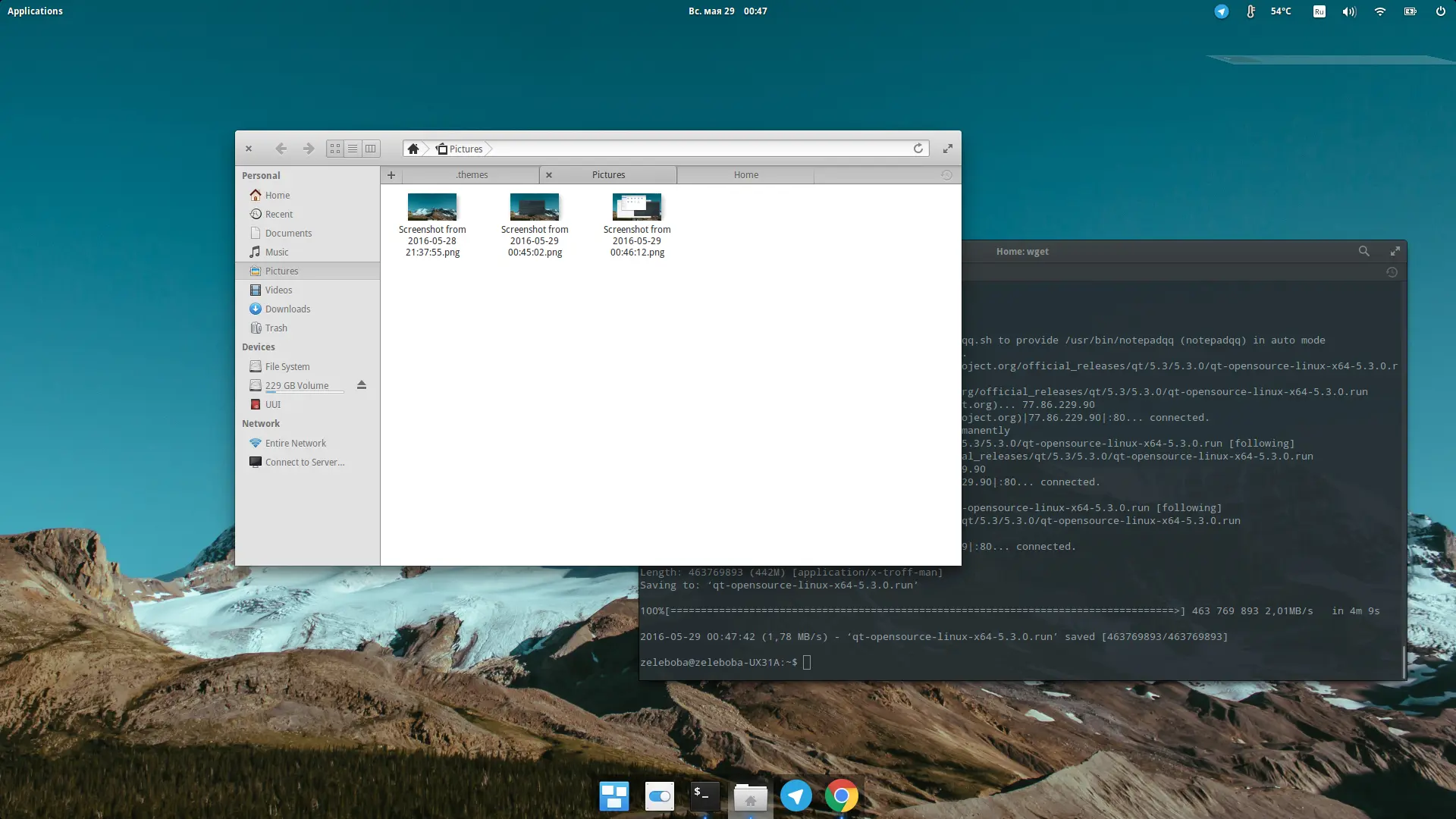
Task: Click the path bar empty input area
Action: (x=701, y=149)
